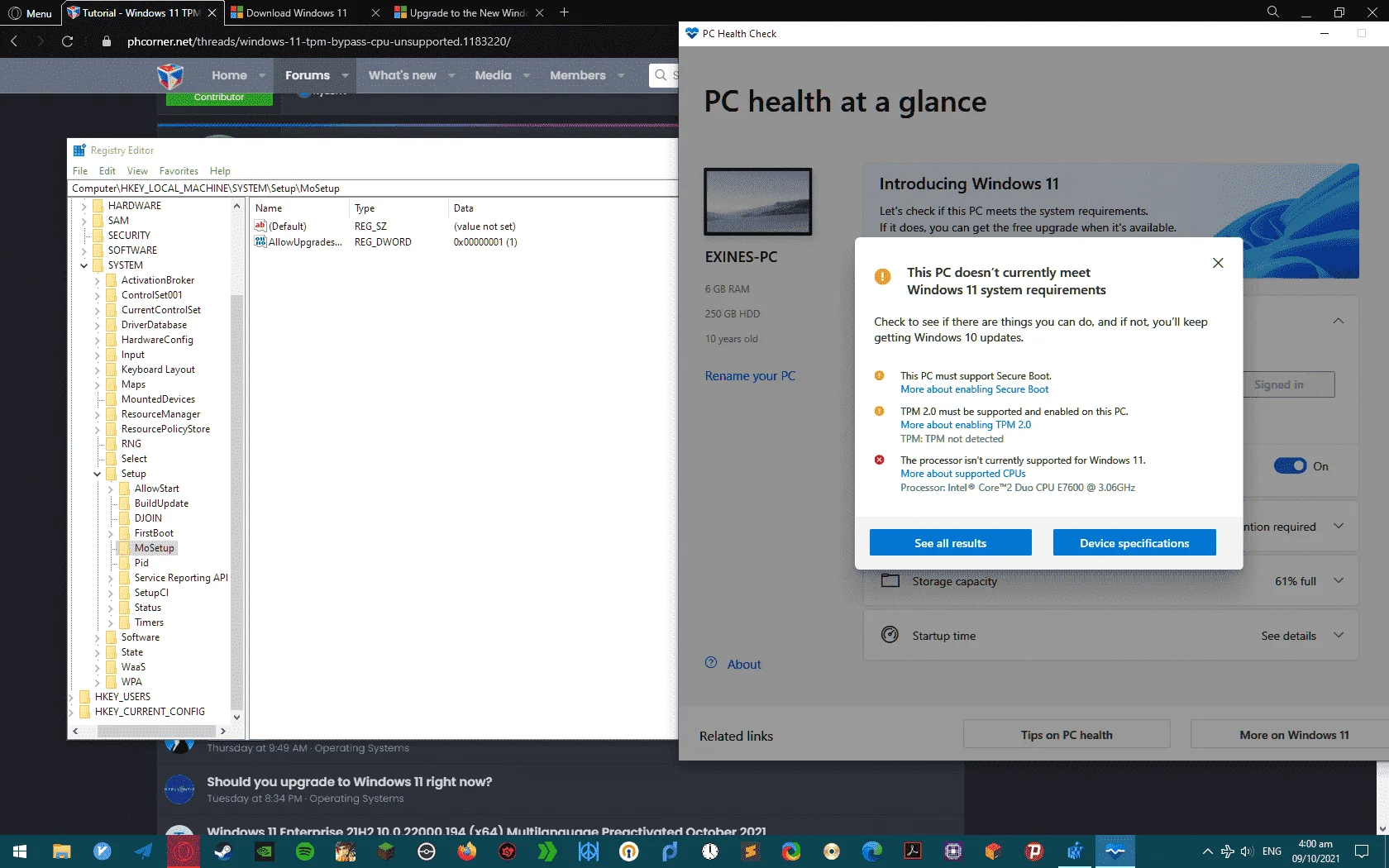Click the About info icon in PC Health Check
Viewport: 1389px width, 868px height.
pos(711,663)
